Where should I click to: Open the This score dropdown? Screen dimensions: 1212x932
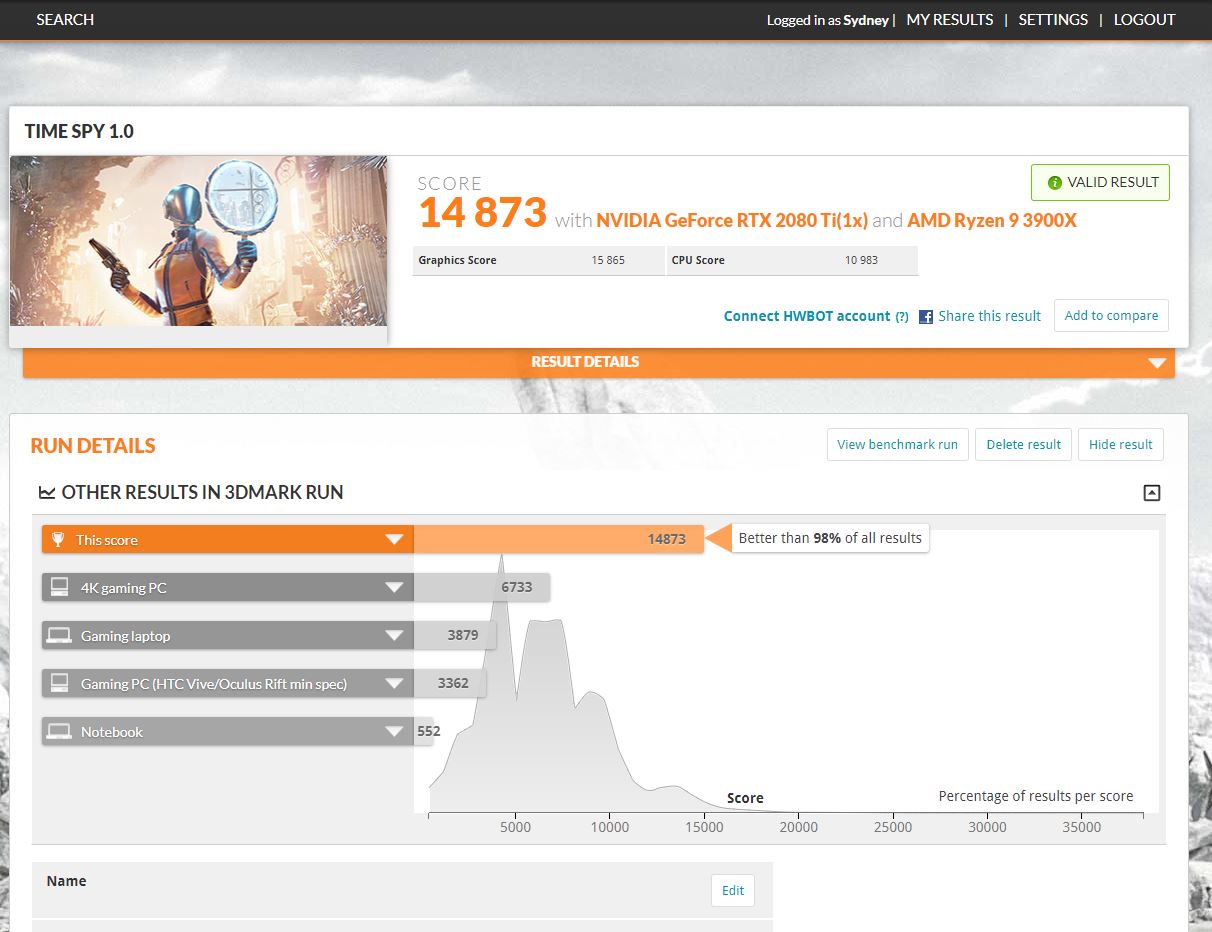395,539
